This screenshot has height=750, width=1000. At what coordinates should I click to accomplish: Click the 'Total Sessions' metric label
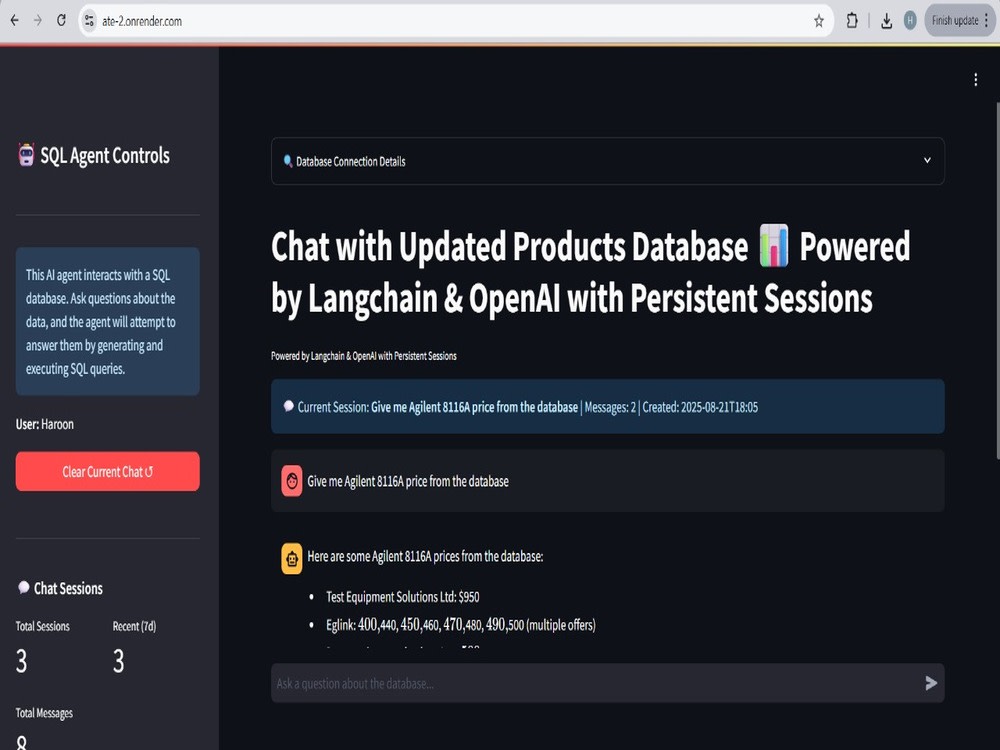pyautogui.click(x=43, y=626)
